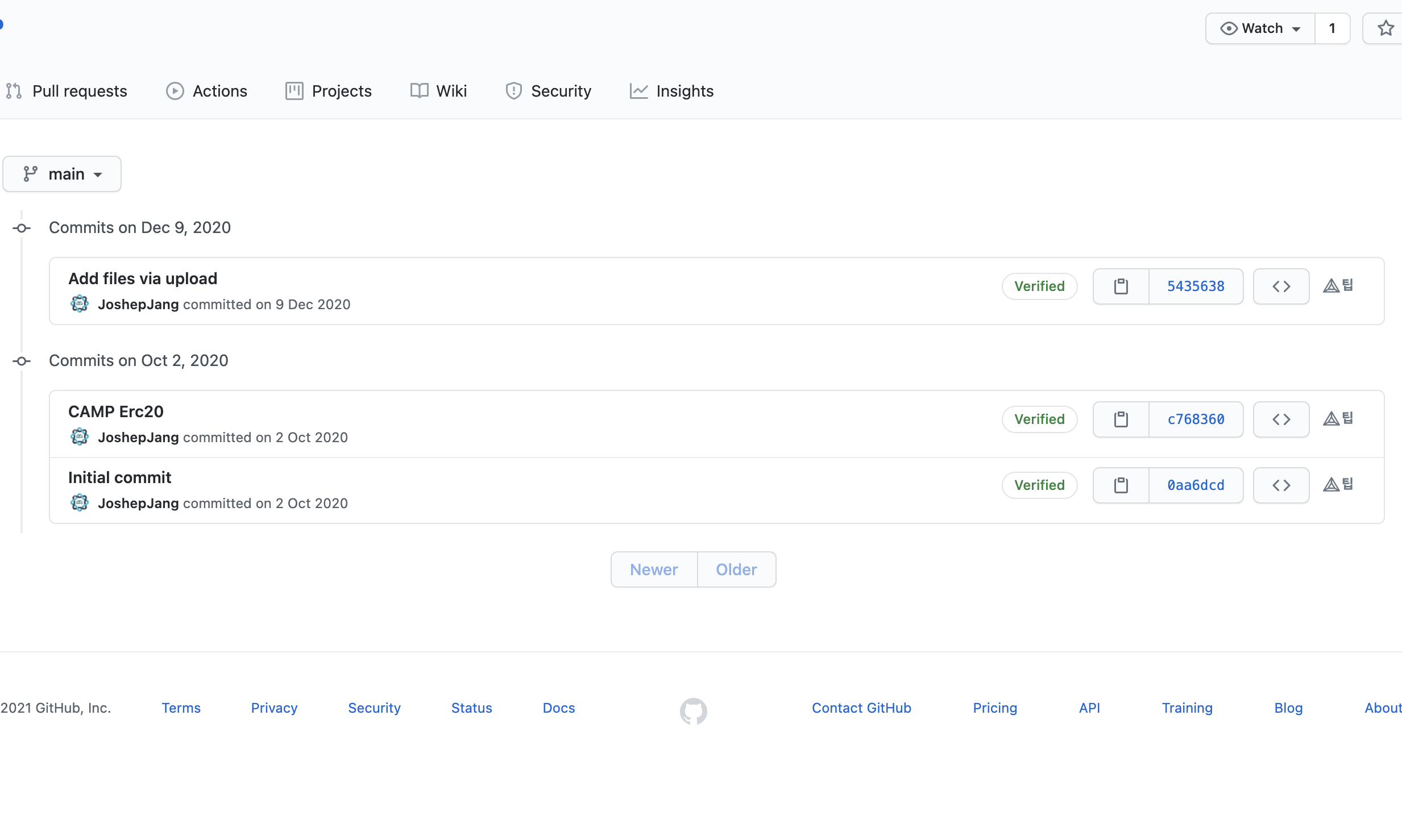
Task: Open the Add files via upload commit
Action: [x=143, y=278]
